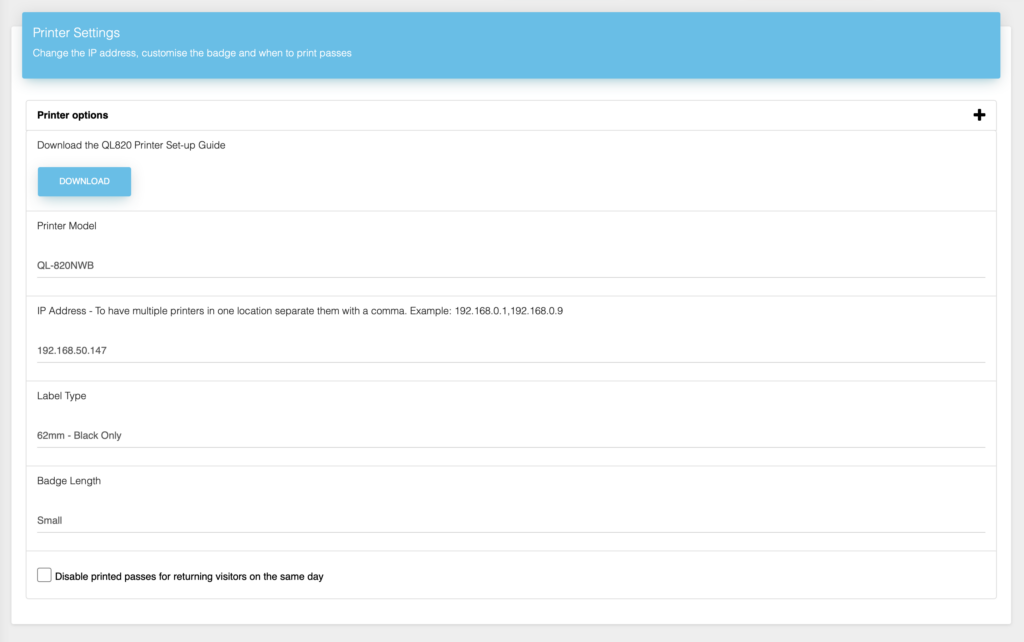Click 'Disable printed passes for returning visitors' label text

[189, 577]
